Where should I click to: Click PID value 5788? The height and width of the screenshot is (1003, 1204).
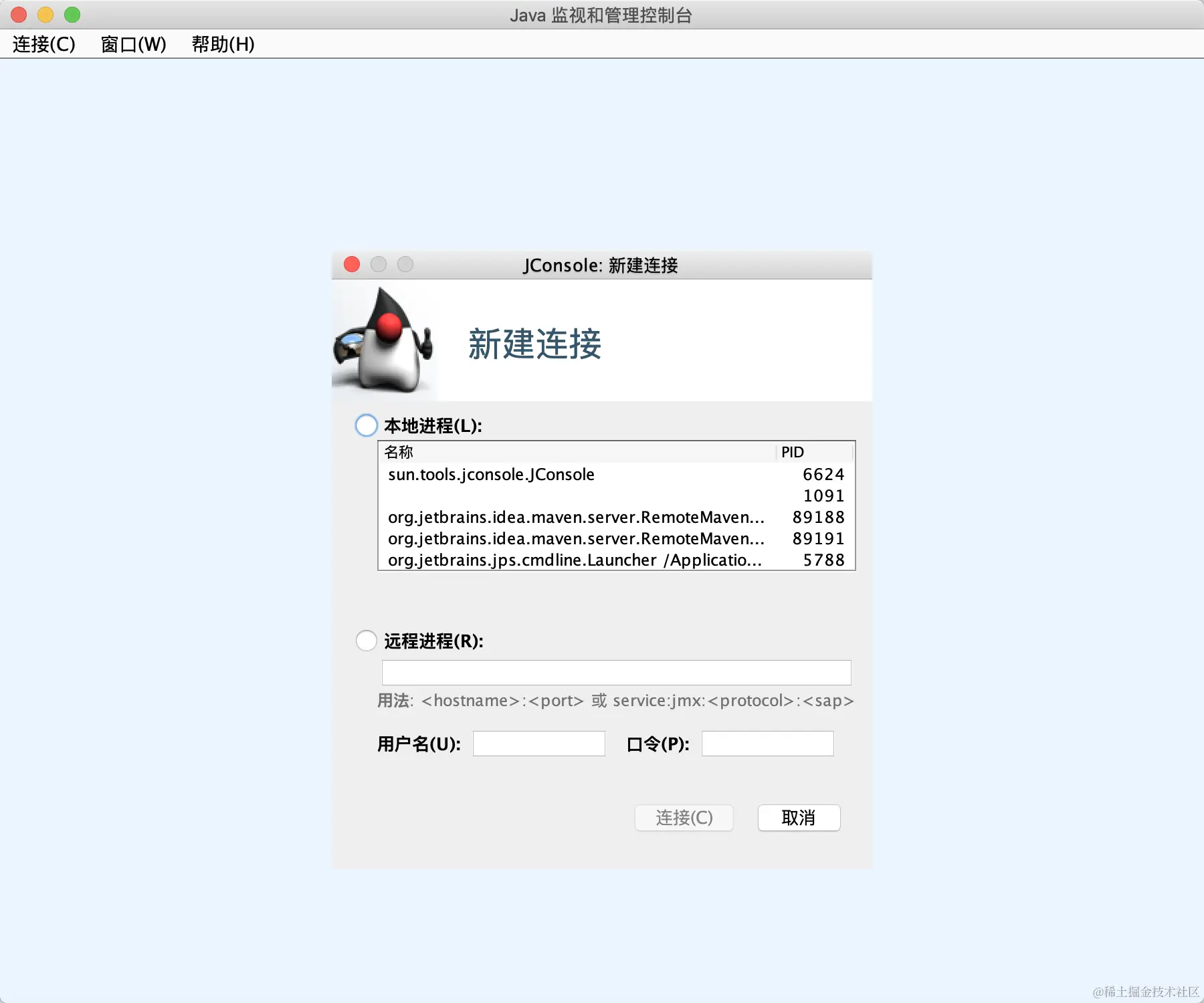(823, 560)
